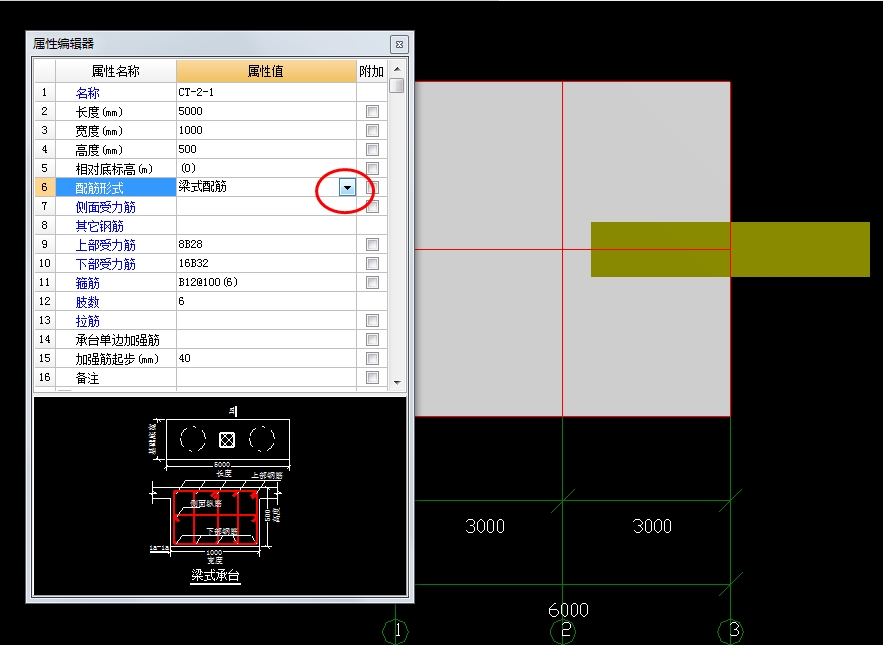Edit the 箍筋 value B12@100(6)
The height and width of the screenshot is (645, 883).
click(266, 282)
